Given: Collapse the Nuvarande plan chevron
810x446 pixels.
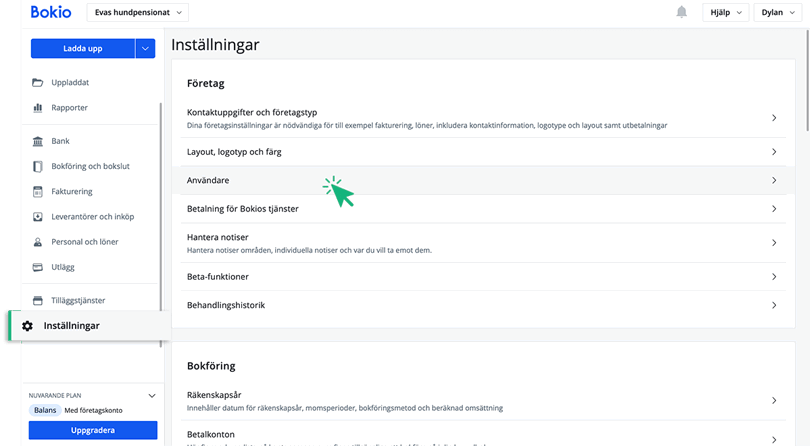Looking at the screenshot, I should coord(152,396).
